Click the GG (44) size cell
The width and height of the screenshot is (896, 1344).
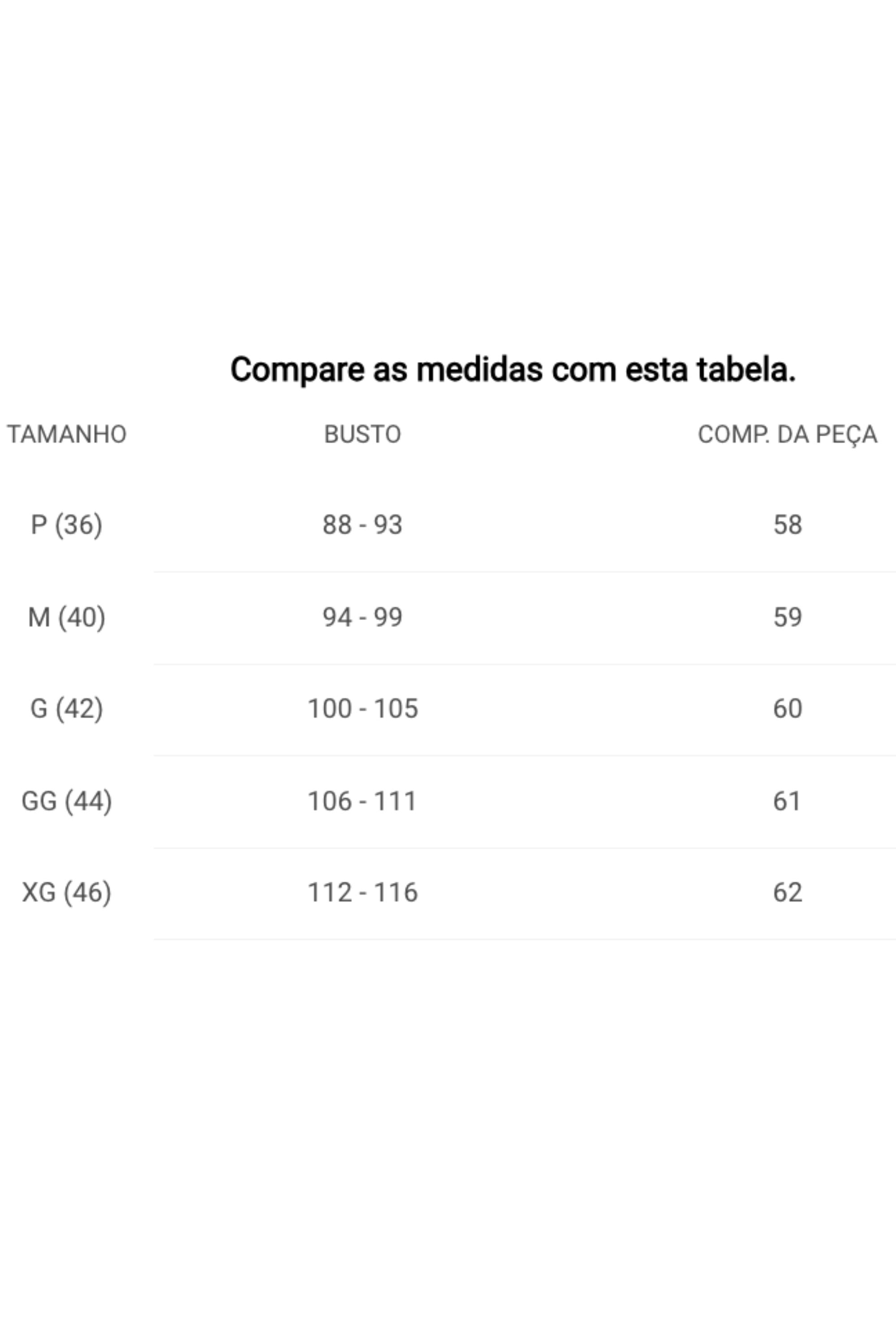click(x=67, y=801)
